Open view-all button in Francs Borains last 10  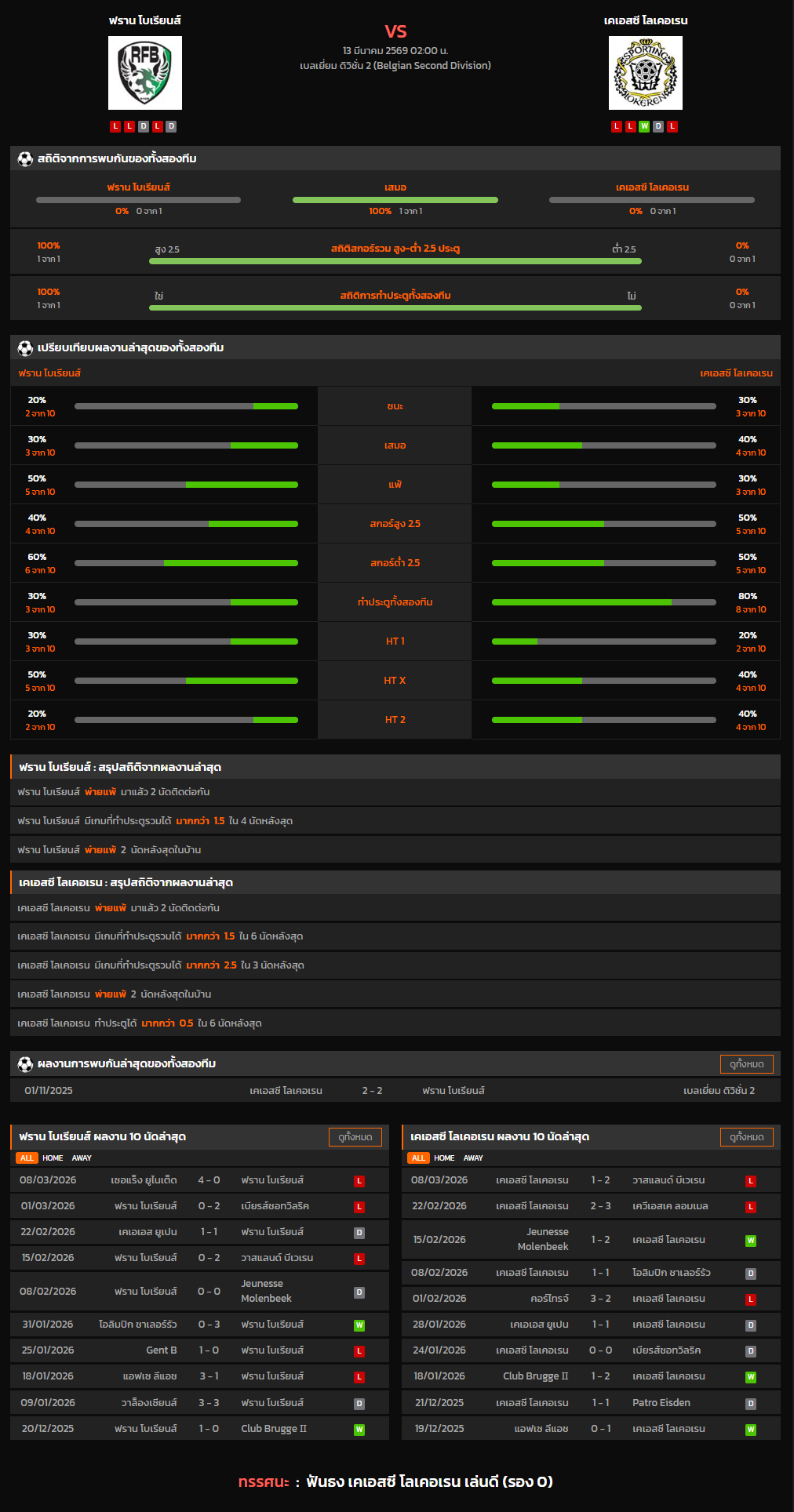[x=355, y=1137]
